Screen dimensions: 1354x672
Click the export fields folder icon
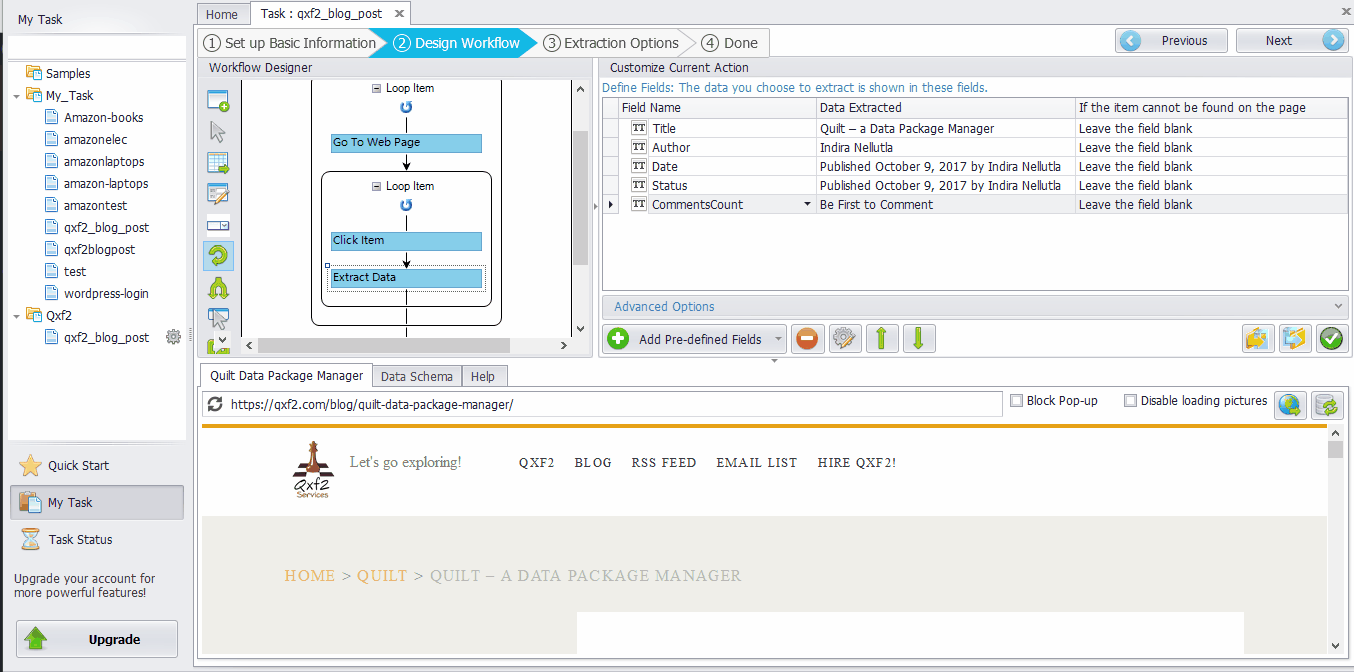(1294, 339)
